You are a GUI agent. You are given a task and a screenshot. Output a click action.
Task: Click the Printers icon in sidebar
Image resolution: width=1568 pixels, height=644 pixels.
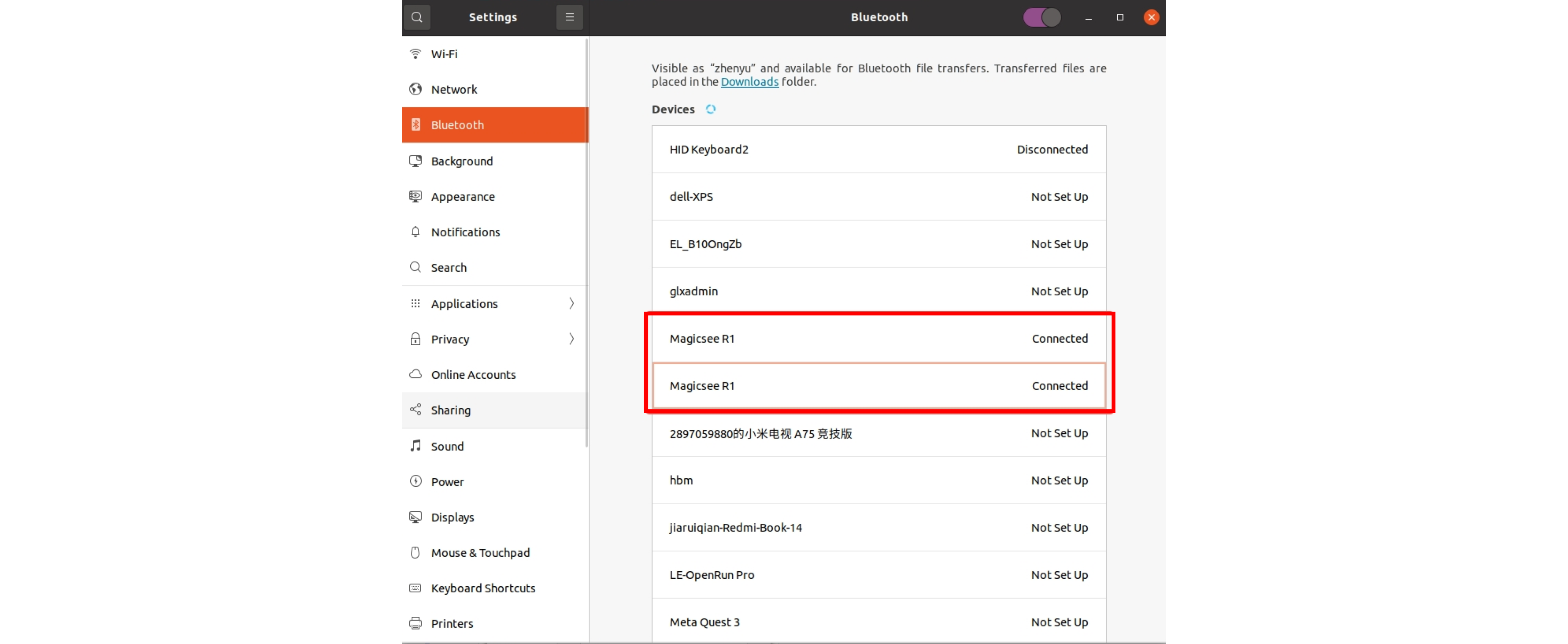pos(415,623)
